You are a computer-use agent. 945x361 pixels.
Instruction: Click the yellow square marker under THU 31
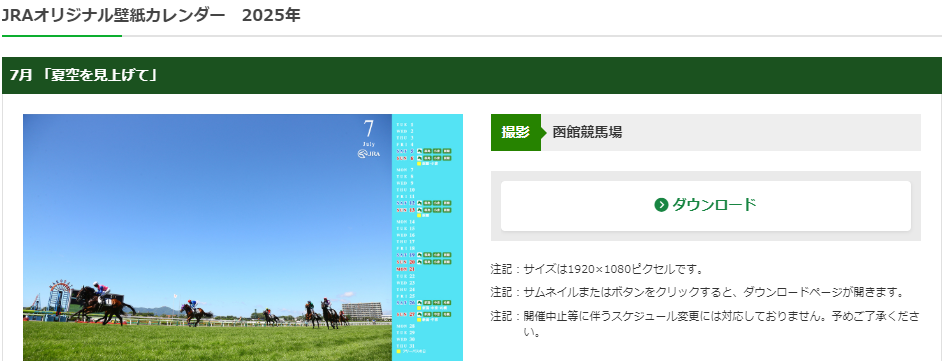click(398, 351)
